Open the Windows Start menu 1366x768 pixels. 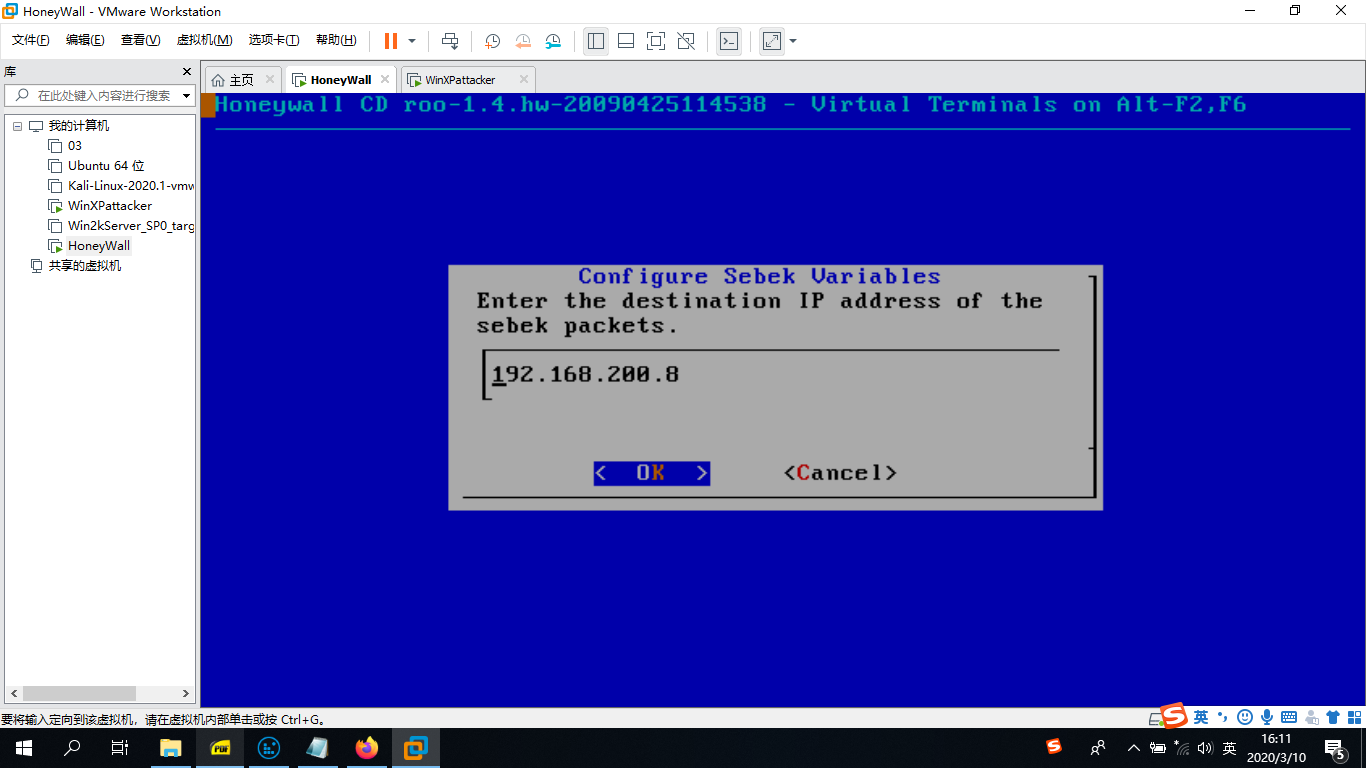tap(24, 748)
